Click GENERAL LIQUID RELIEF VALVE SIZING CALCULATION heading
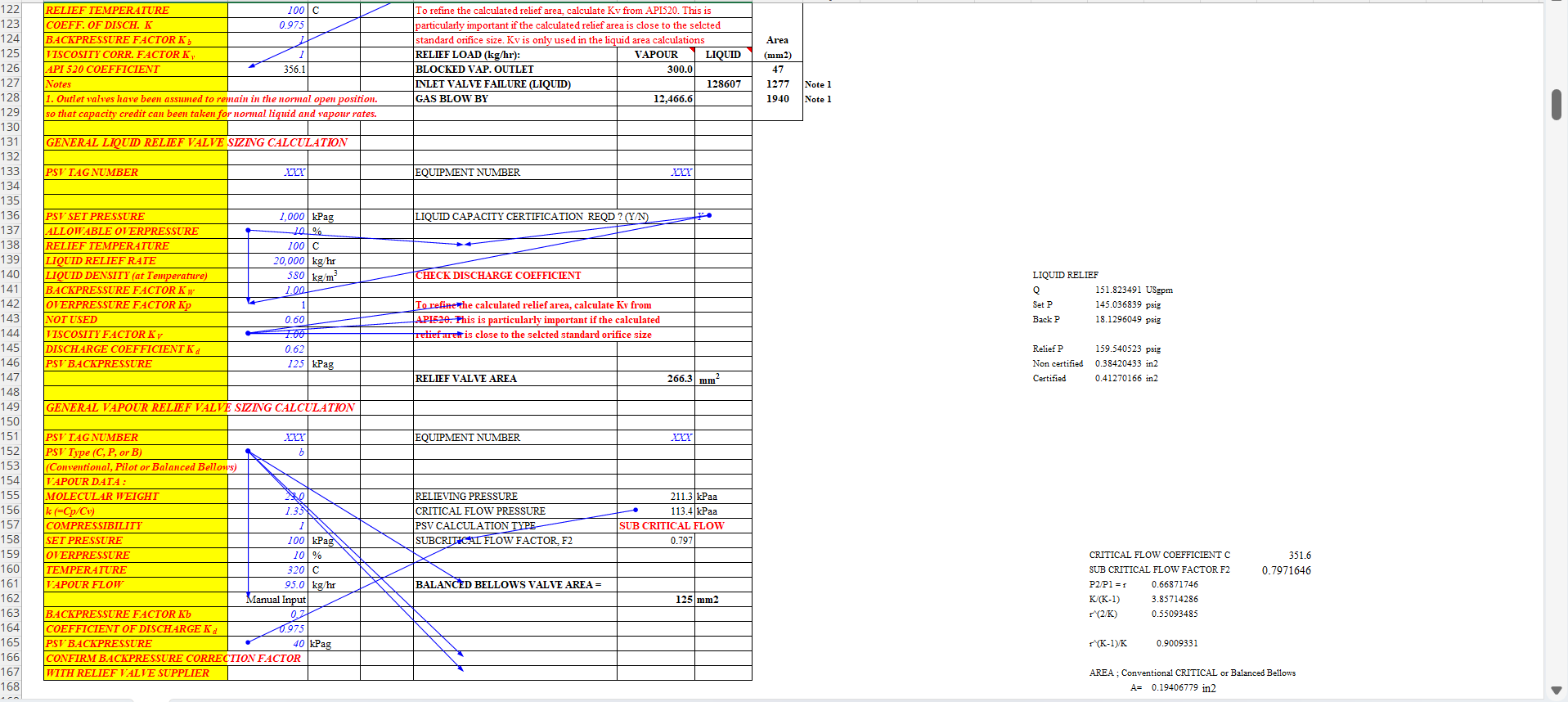This screenshot has width=1568, height=702. click(197, 142)
